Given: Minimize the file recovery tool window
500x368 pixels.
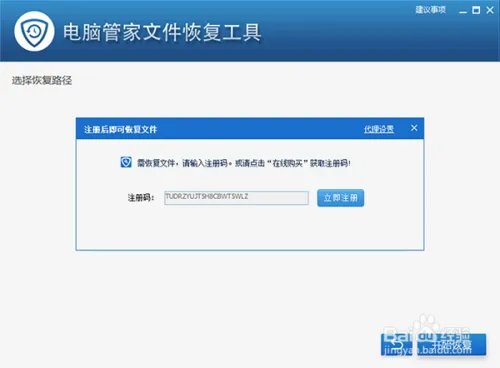Looking at the screenshot, I should [463, 11].
